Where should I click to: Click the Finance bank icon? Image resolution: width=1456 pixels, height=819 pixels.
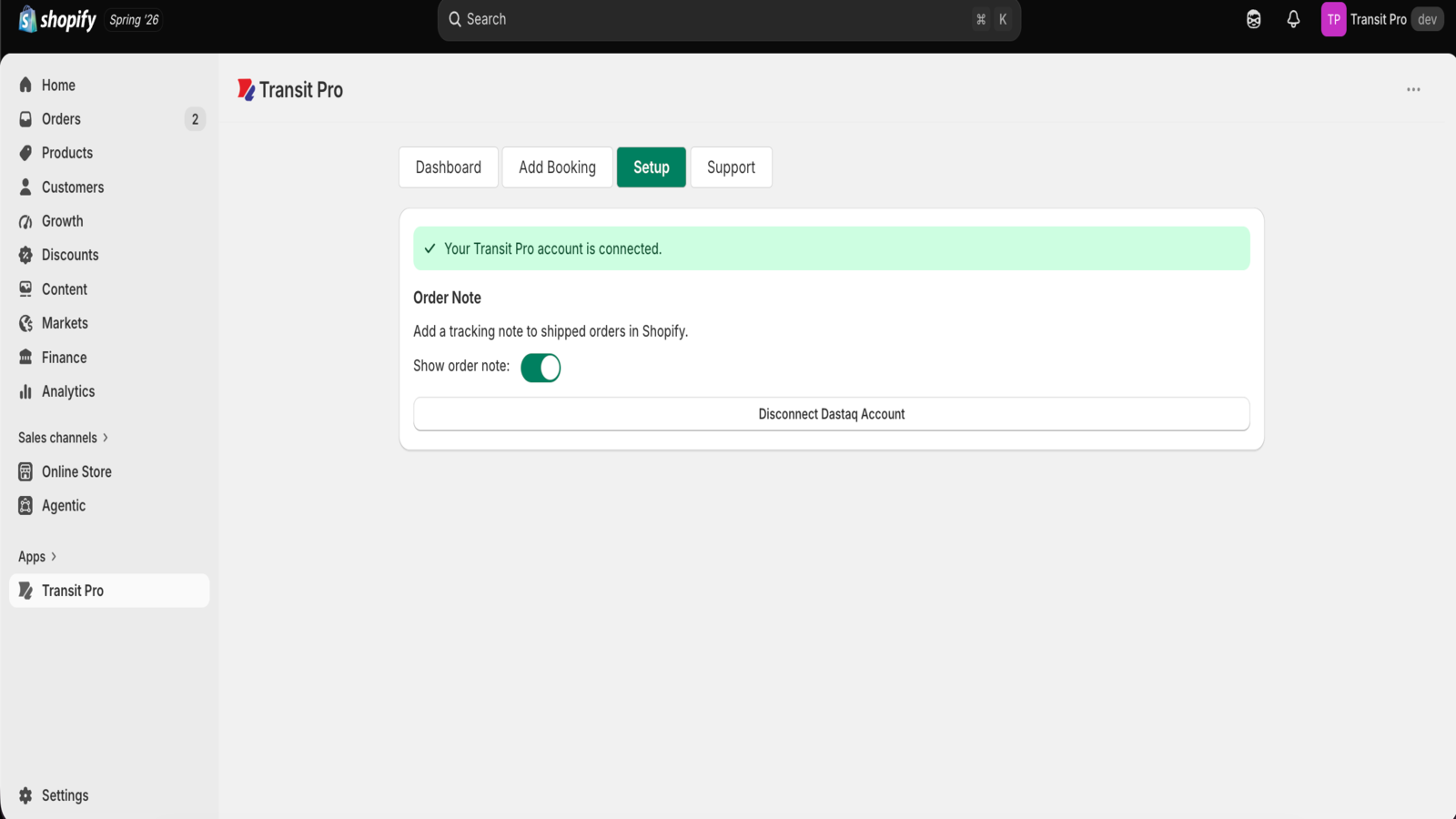coord(25,358)
